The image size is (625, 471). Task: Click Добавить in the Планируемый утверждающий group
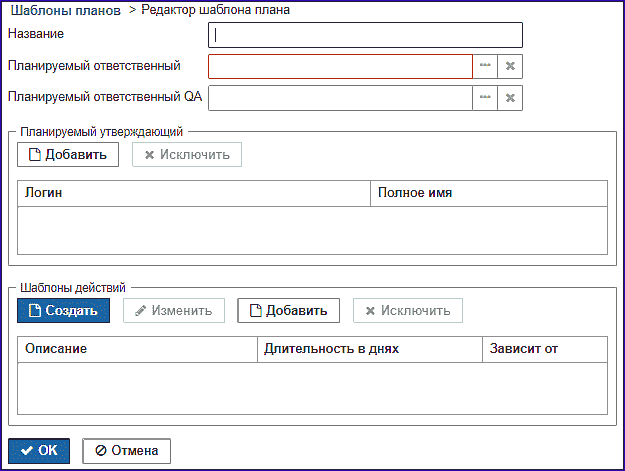pyautogui.click(x=68, y=155)
